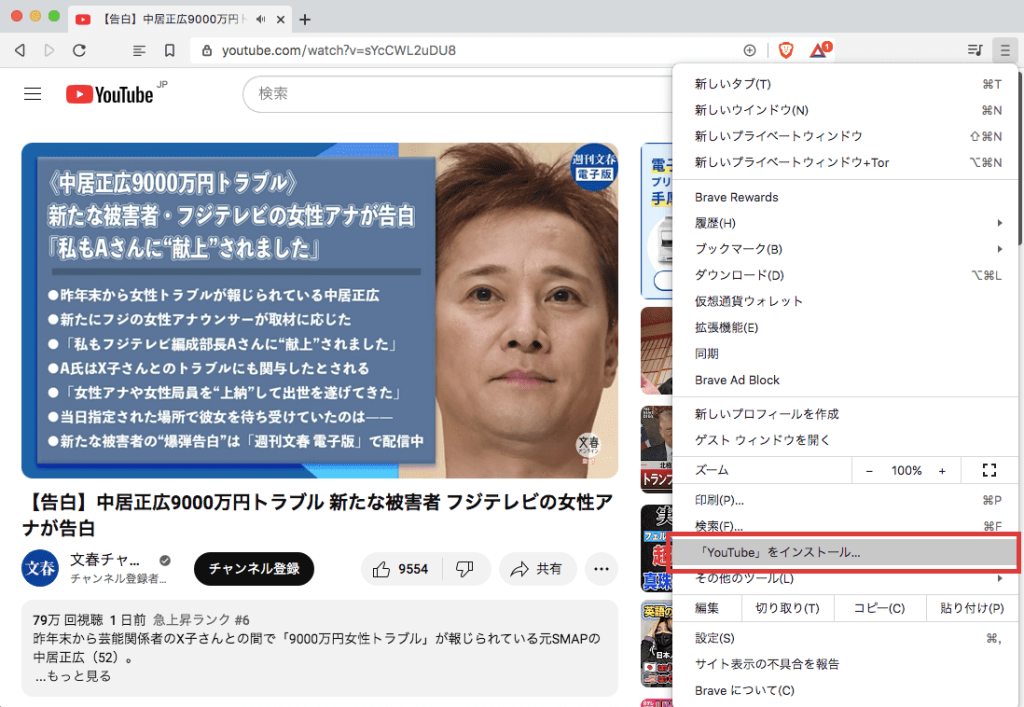Viewport: 1024px width, 707px height.
Task: Reload the page with the refresh icon
Action: [x=79, y=50]
